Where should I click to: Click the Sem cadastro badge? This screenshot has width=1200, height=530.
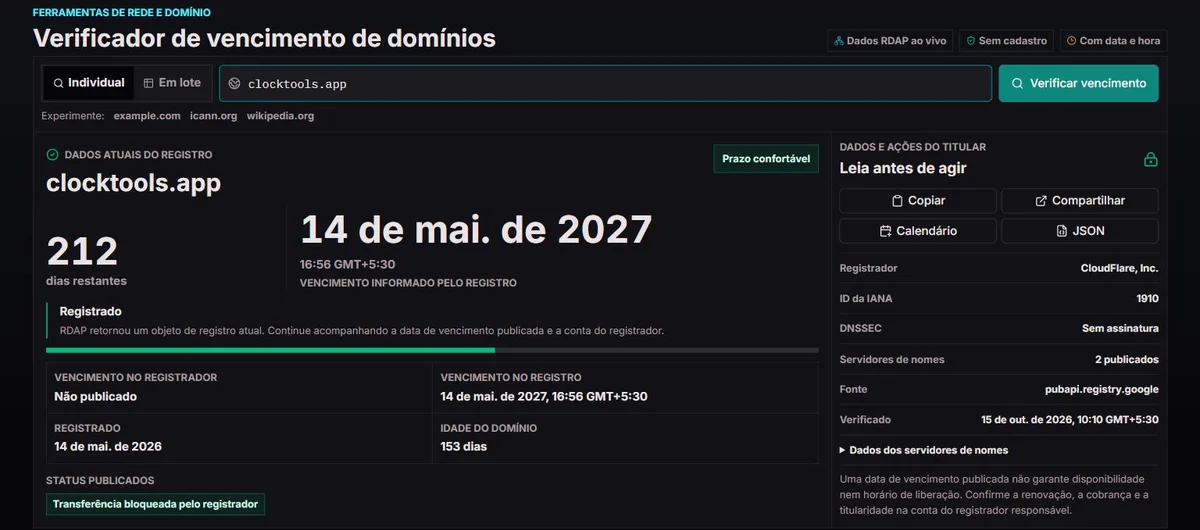1006,41
